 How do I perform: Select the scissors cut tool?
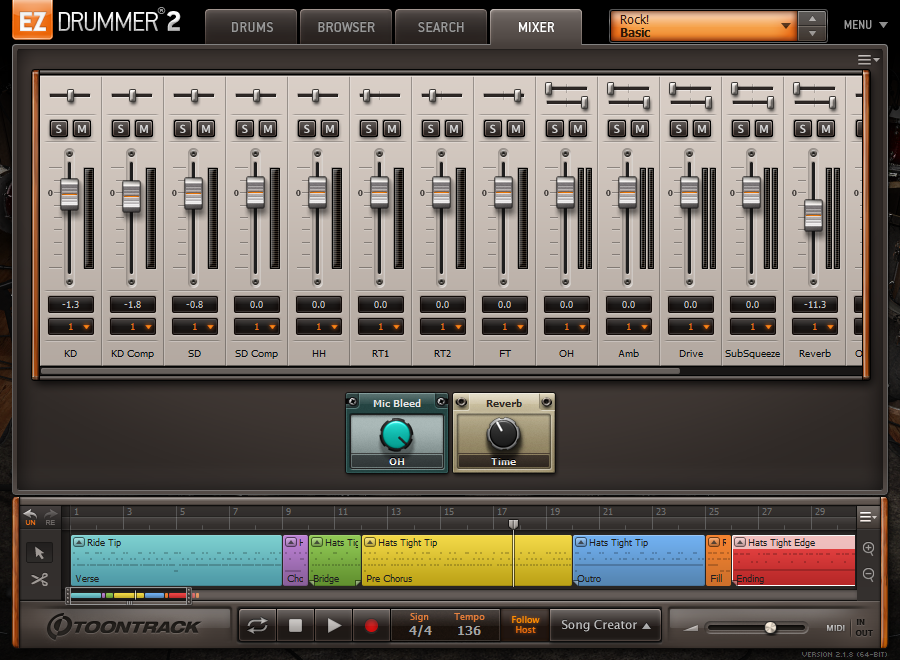[39, 580]
